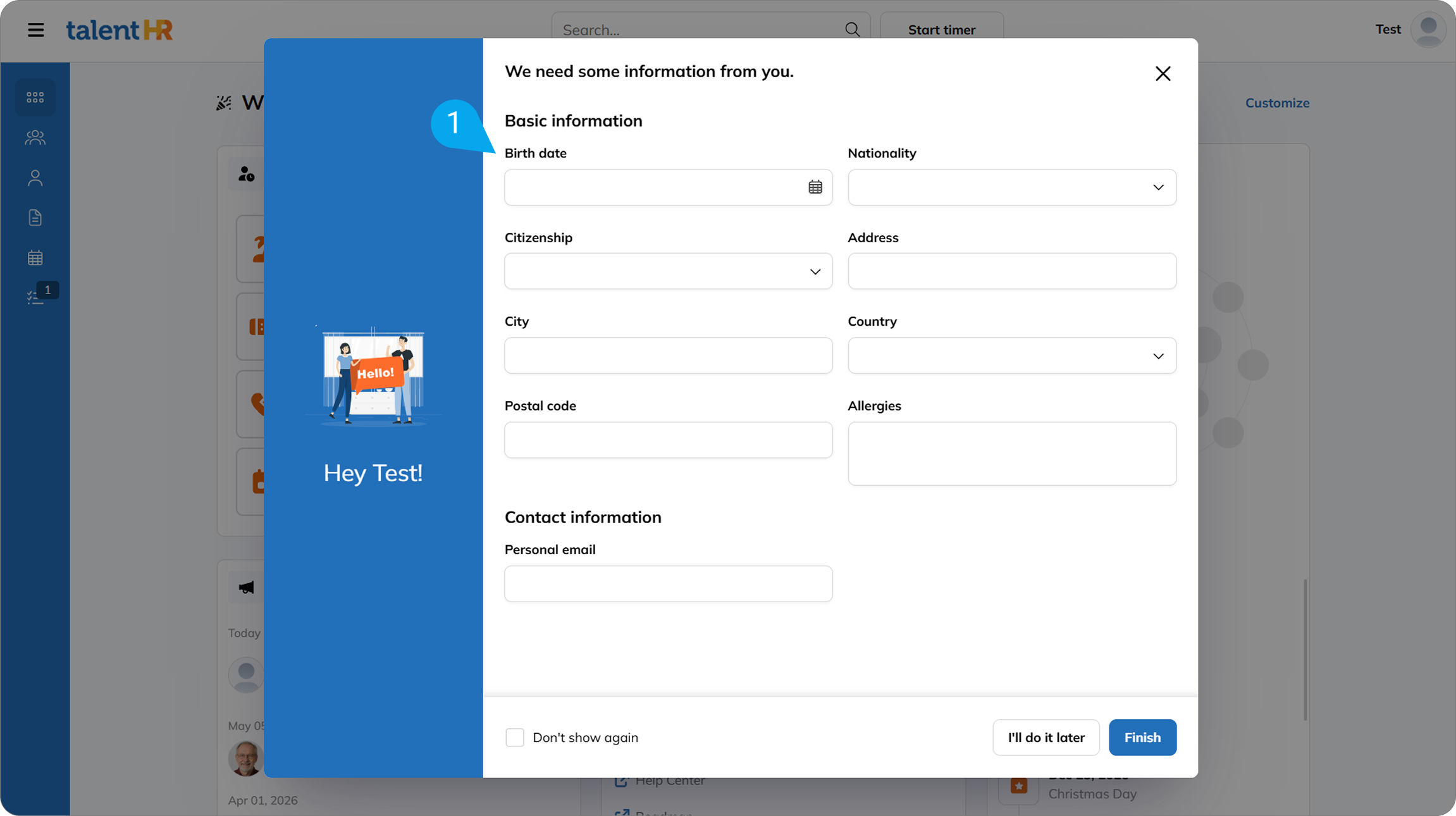Viewport: 1456px width, 816px height.
Task: Click the Help Center link
Action: tap(670, 781)
